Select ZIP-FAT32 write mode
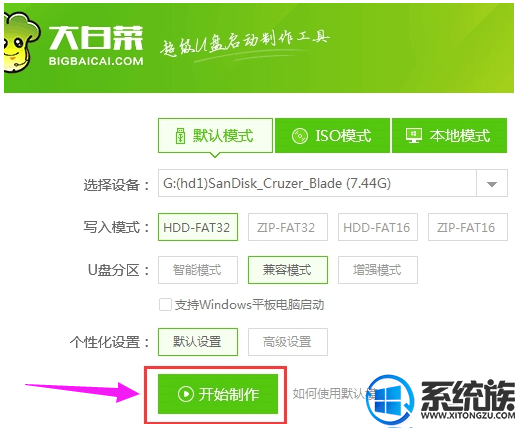The image size is (515, 428). (x=288, y=227)
